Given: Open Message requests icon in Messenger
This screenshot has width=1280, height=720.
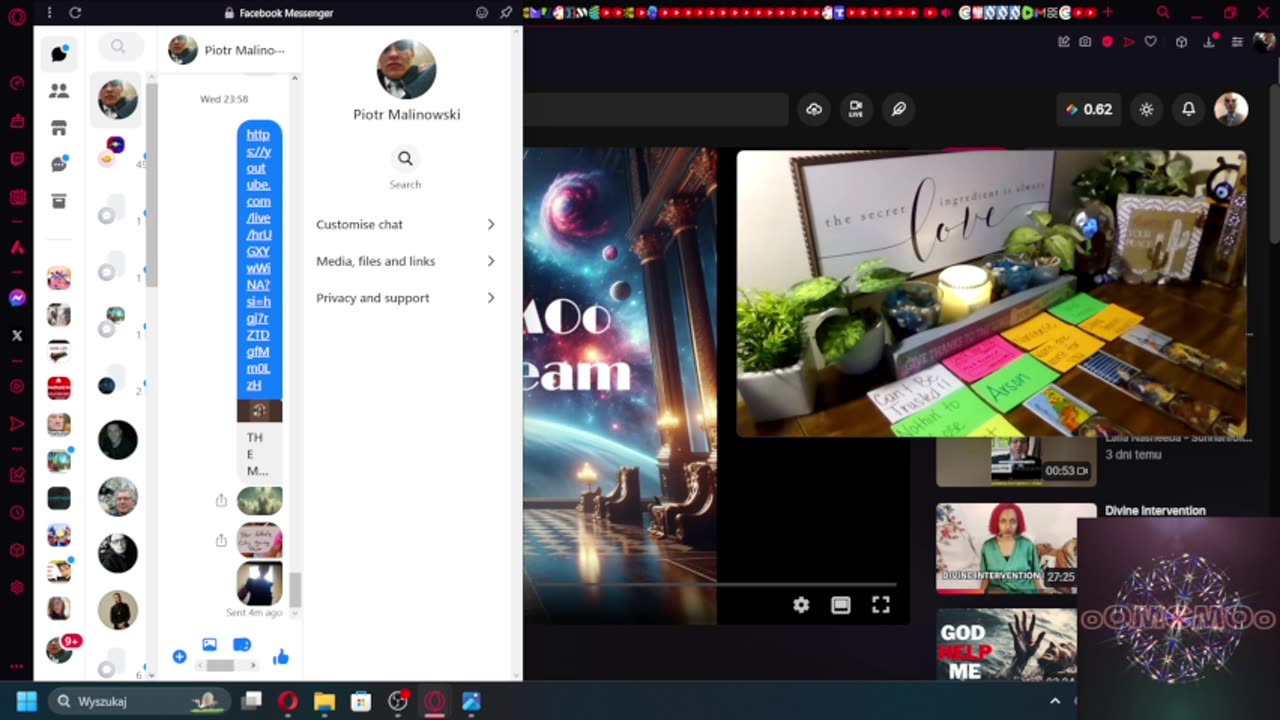Looking at the screenshot, I should pyautogui.click(x=59, y=164).
